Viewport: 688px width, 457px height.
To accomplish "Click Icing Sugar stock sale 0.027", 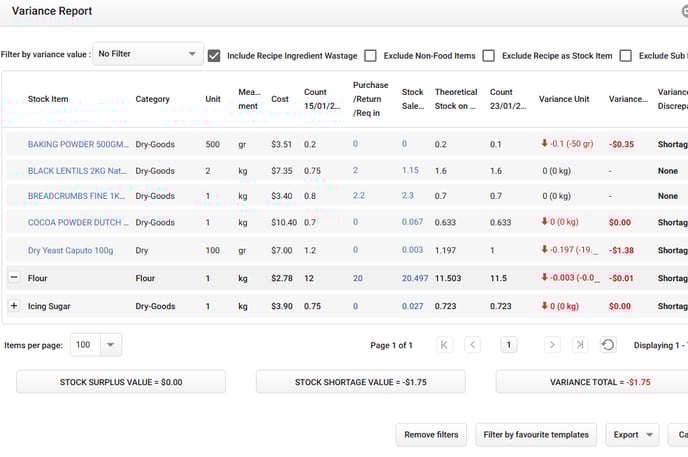I will click(412, 306).
